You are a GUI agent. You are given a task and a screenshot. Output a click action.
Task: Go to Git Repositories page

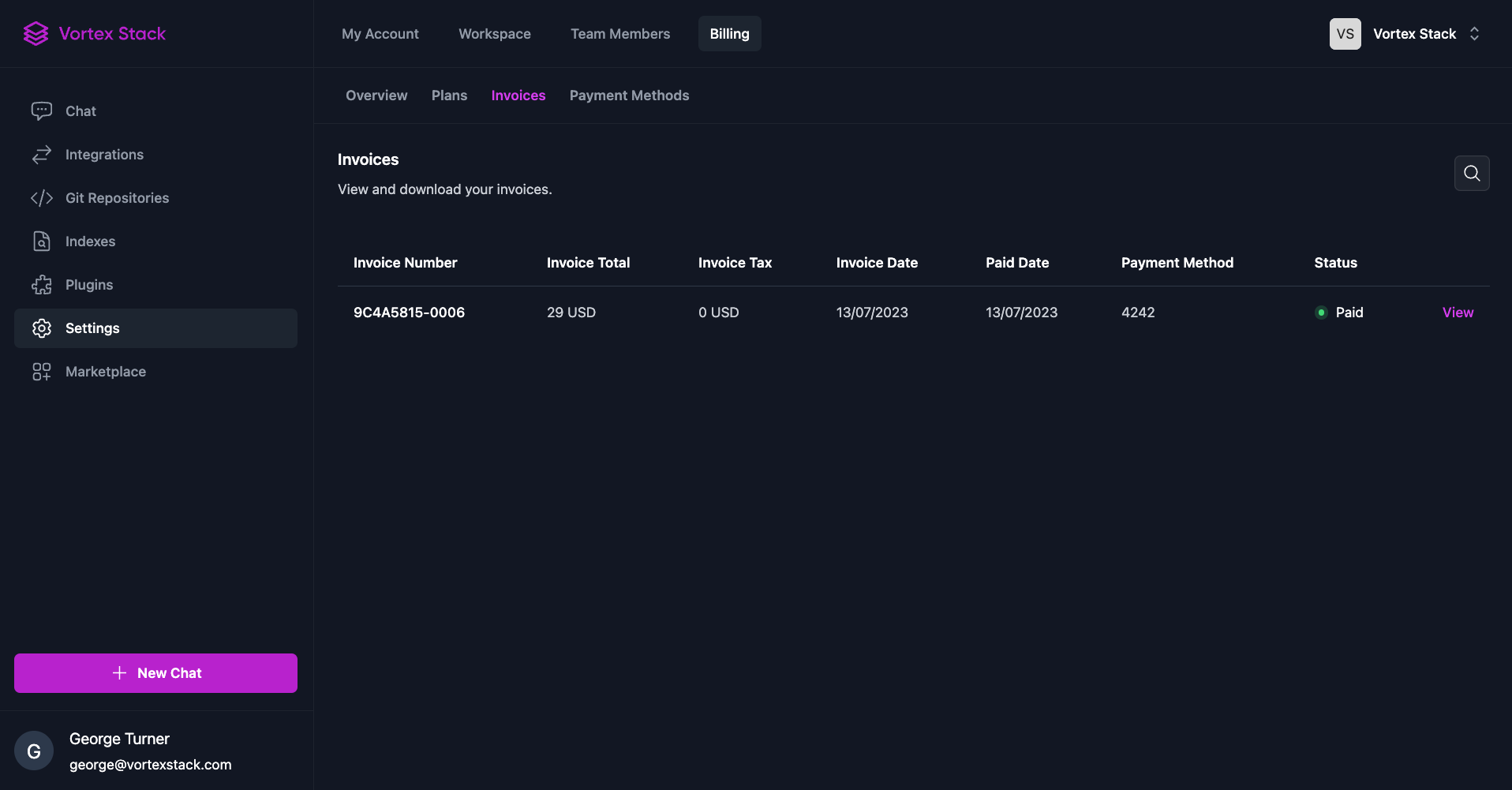click(155, 198)
